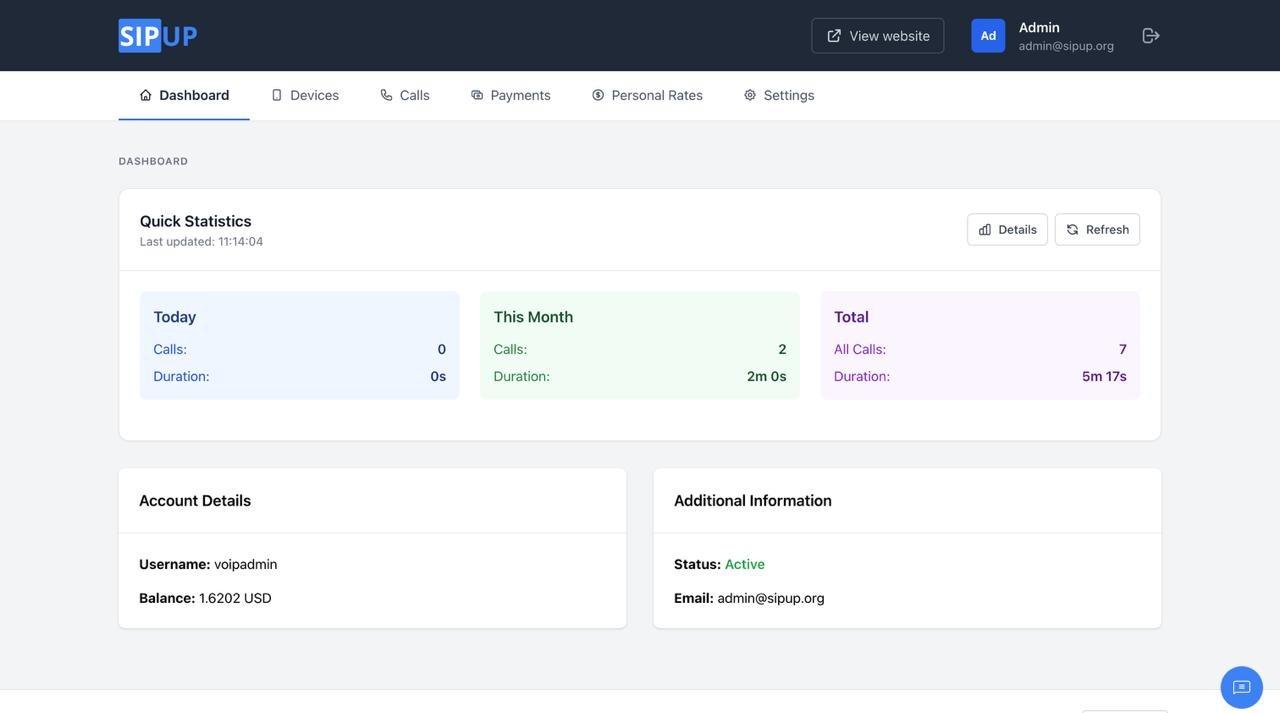The image size is (1280, 713).
Task: Refresh the Quick Statistics
Action: (1097, 230)
